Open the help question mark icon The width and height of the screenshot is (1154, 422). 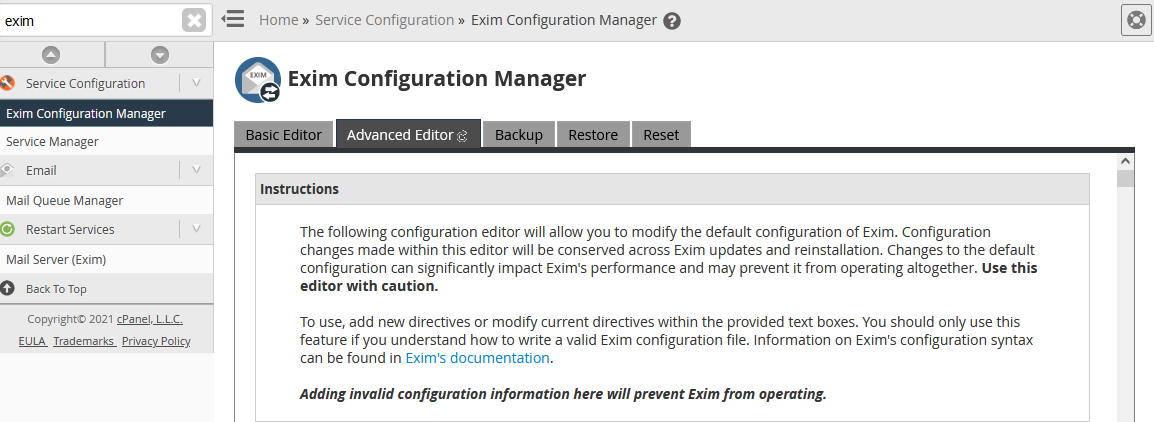tap(672, 20)
